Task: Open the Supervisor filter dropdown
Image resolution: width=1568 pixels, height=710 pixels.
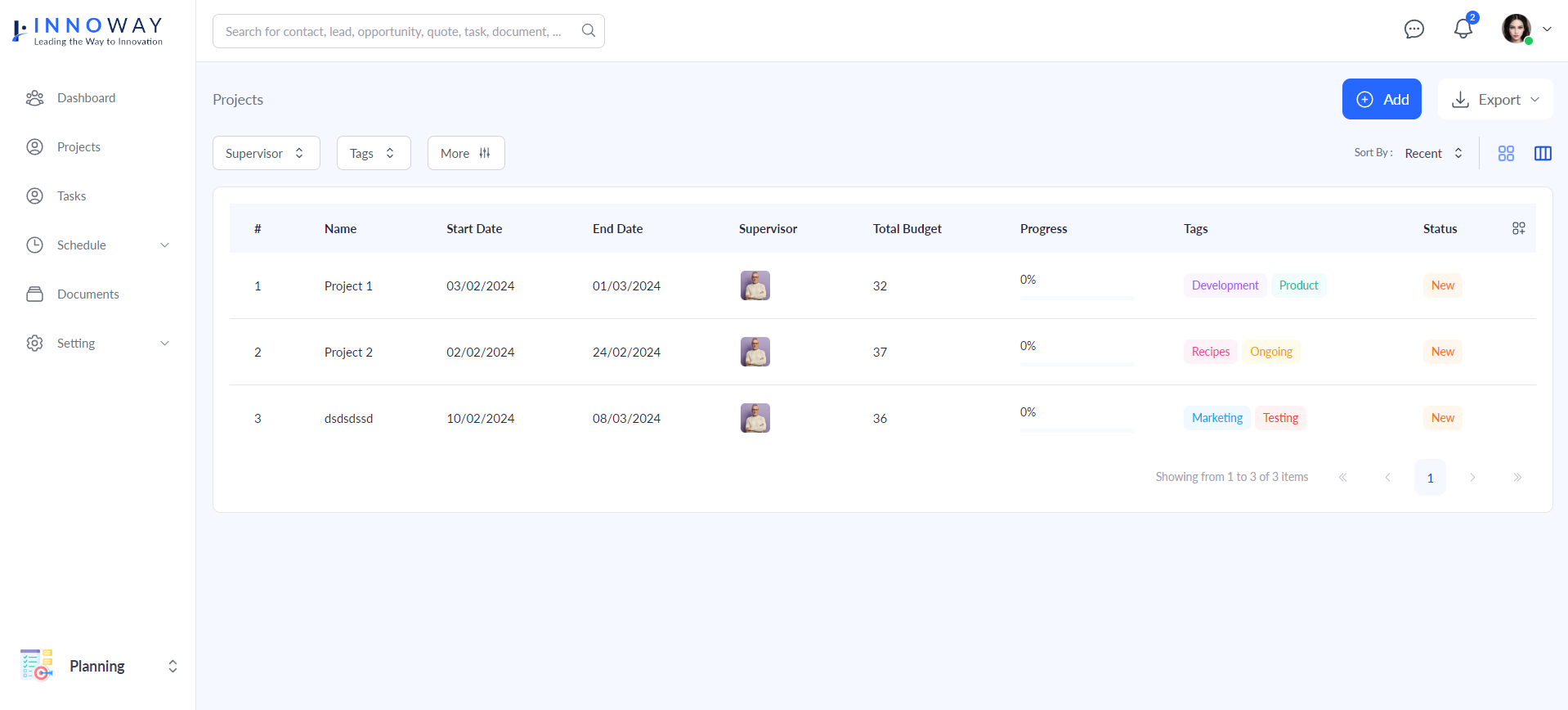Action: pos(266,153)
